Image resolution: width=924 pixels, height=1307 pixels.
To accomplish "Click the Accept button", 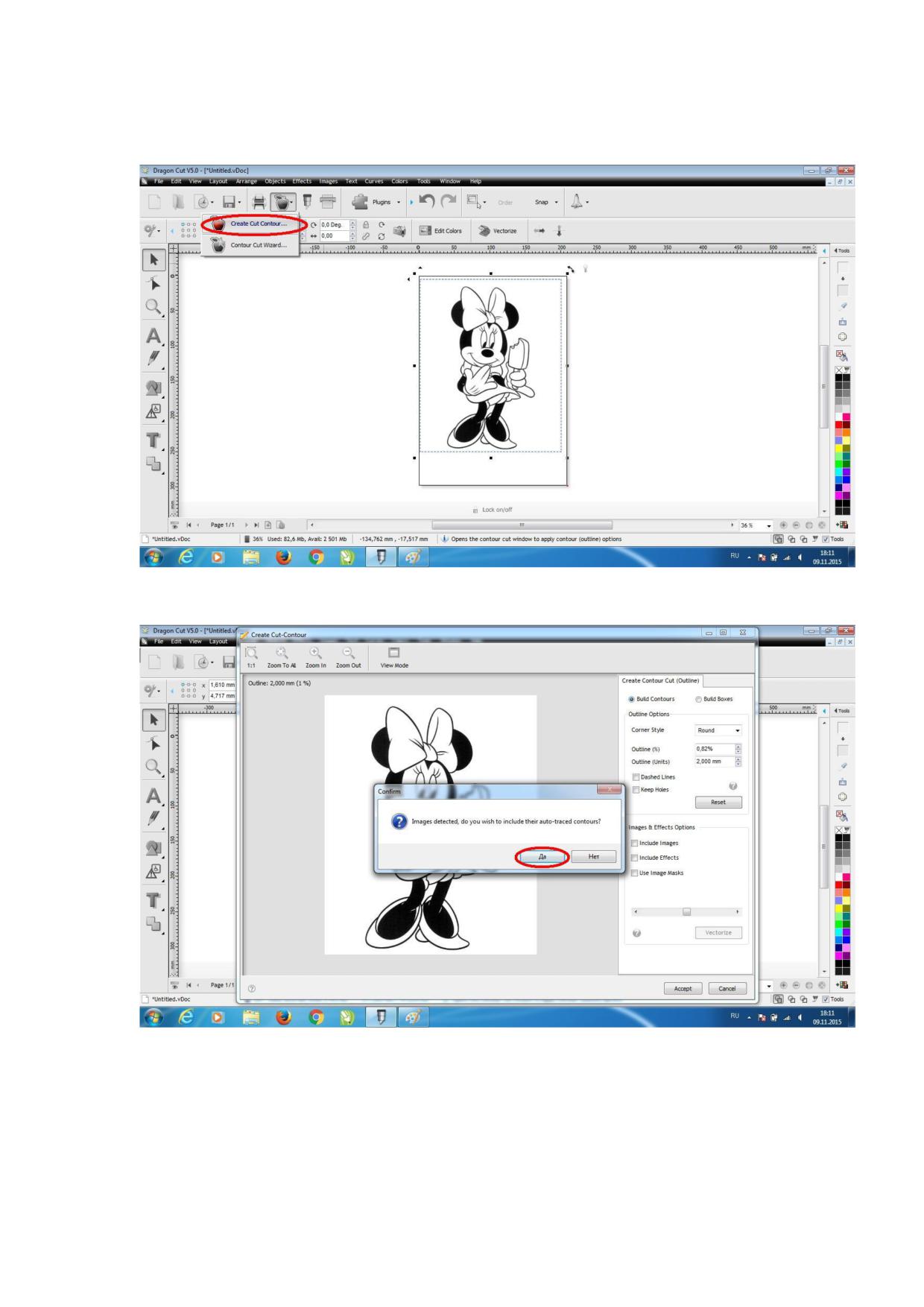I will tap(683, 989).
